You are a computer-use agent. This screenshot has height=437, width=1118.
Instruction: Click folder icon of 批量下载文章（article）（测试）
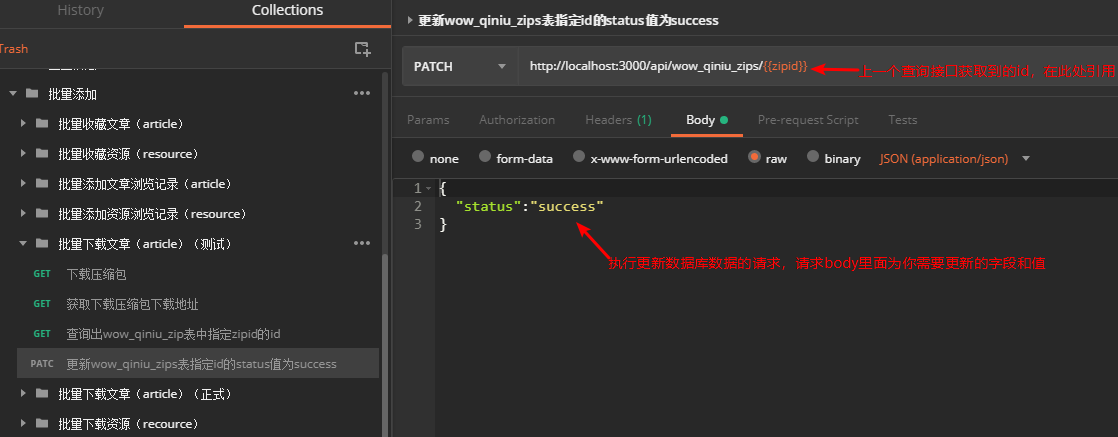[42, 243]
